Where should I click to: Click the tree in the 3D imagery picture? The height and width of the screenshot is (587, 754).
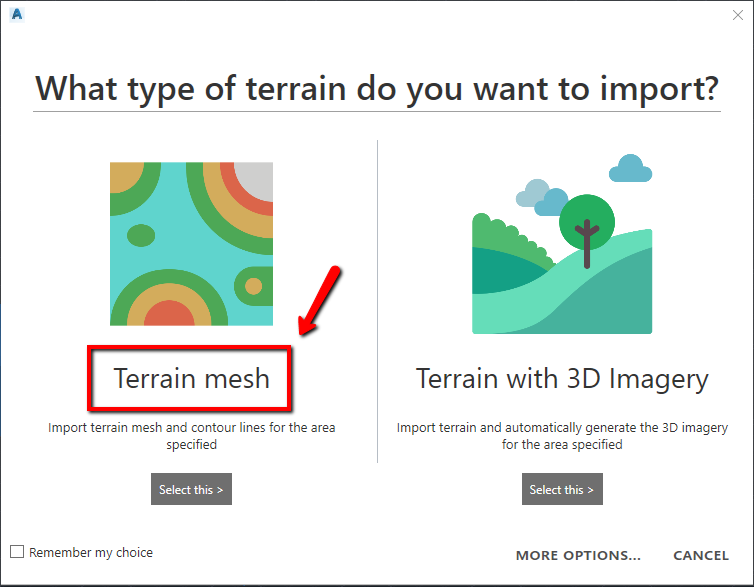587,230
